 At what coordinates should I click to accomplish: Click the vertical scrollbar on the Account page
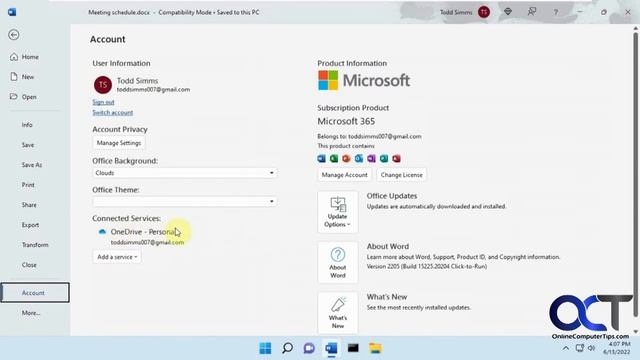point(636,176)
